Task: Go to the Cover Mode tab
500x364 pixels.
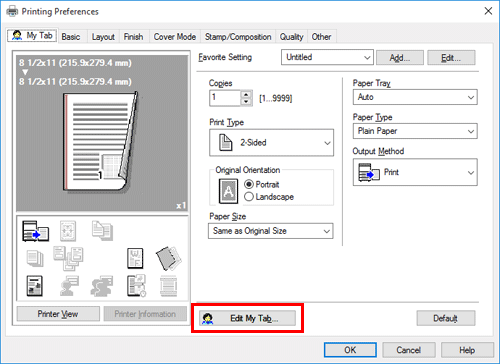Action: coord(175,37)
